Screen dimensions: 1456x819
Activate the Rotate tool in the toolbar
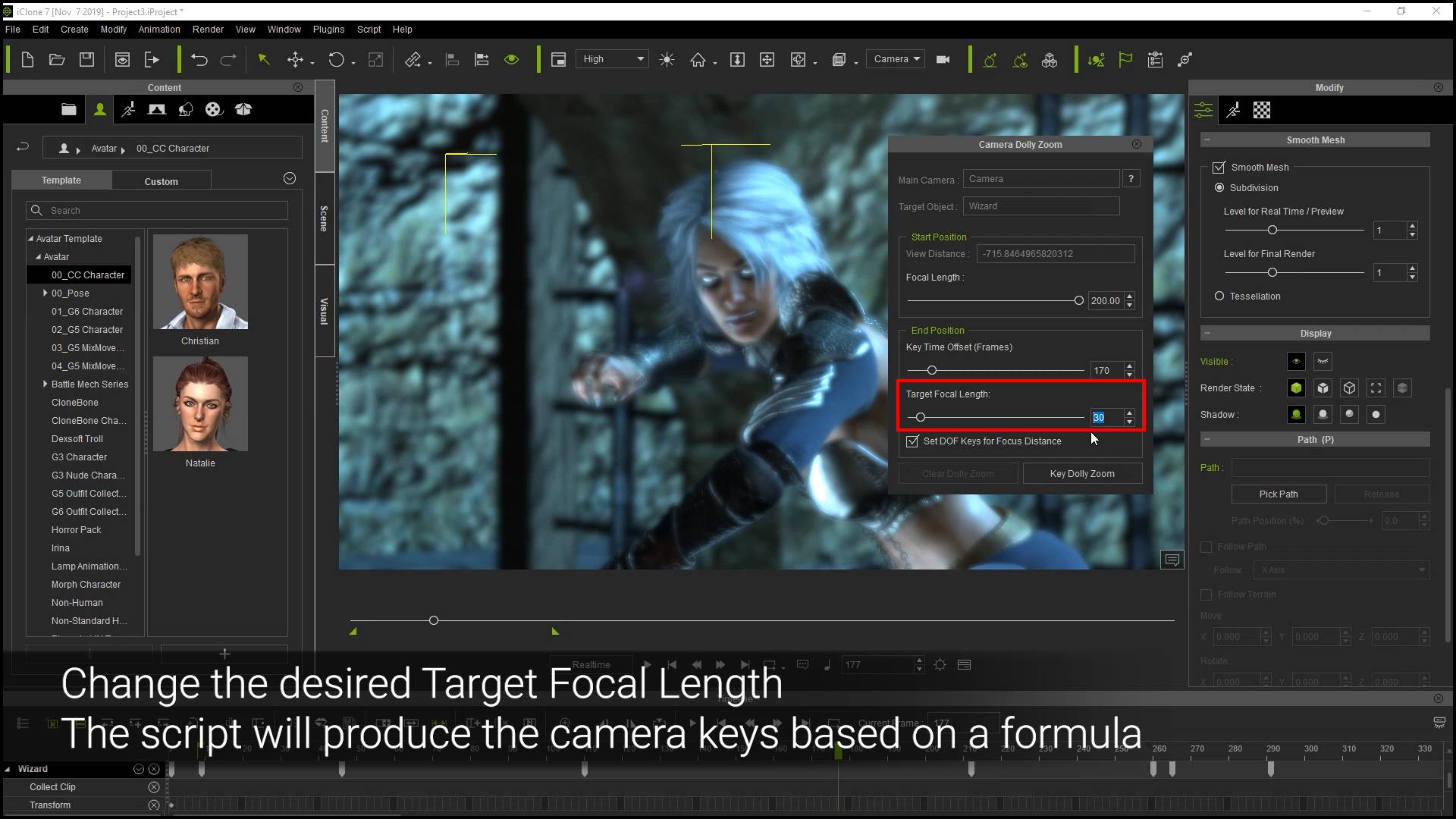pos(337,59)
